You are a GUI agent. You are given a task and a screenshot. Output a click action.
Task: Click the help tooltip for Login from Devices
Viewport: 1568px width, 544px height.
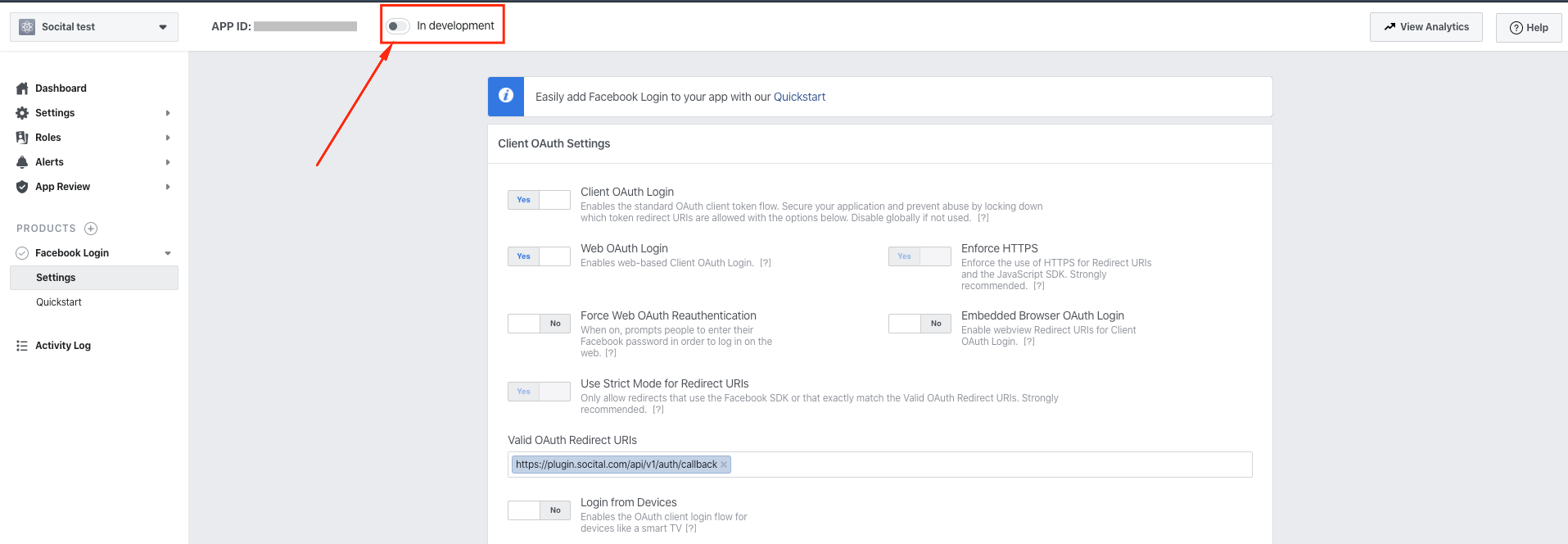(691, 528)
